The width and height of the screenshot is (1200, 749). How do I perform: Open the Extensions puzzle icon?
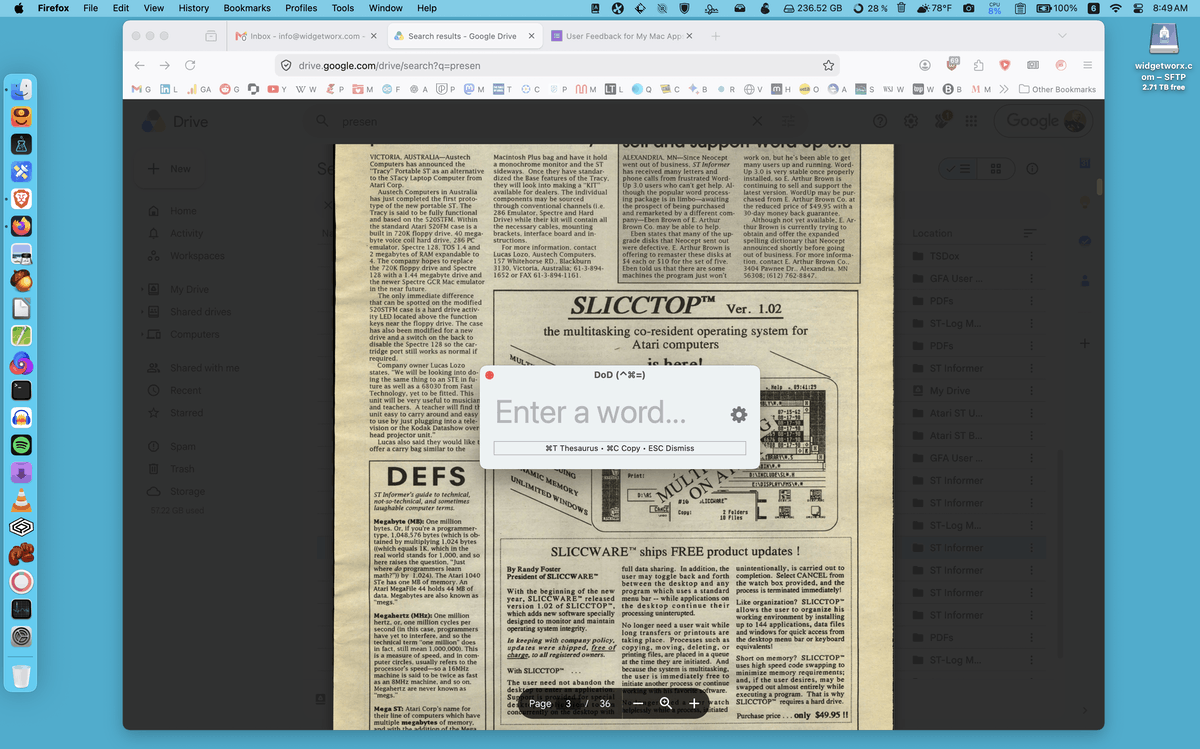pos(978,65)
